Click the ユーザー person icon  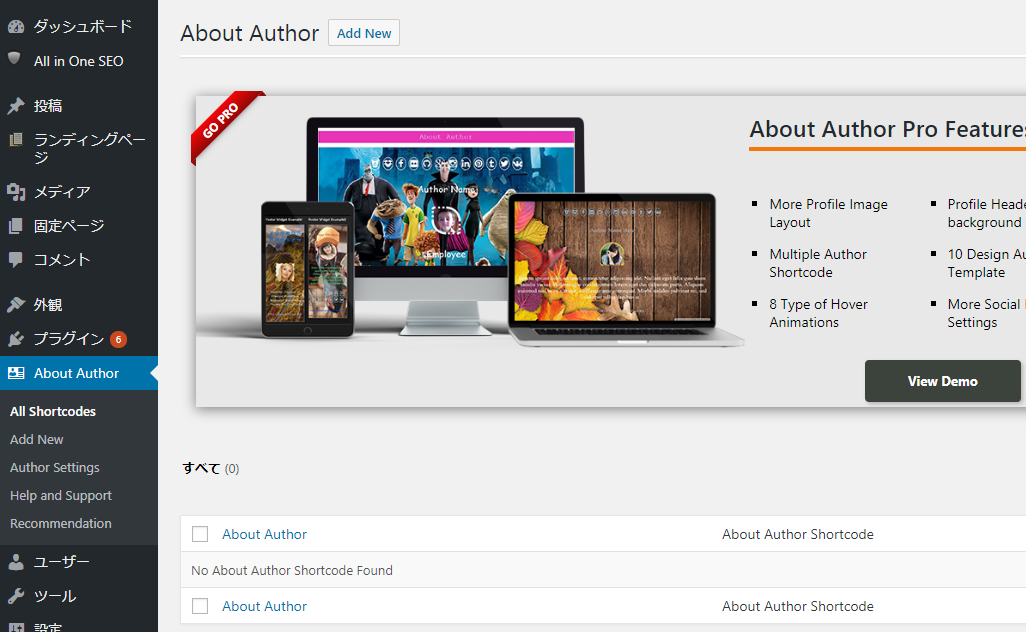tap(16, 562)
